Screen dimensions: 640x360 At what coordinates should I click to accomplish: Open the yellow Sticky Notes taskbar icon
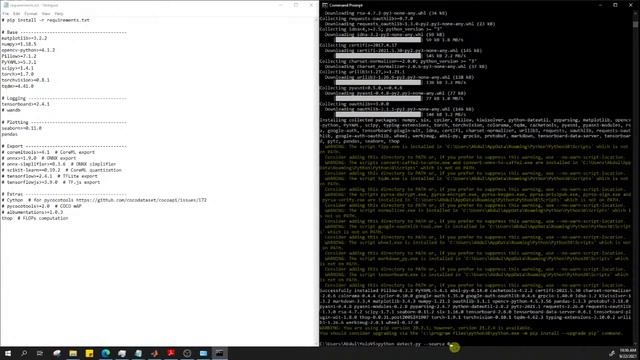pyautogui.click(x=89, y=353)
